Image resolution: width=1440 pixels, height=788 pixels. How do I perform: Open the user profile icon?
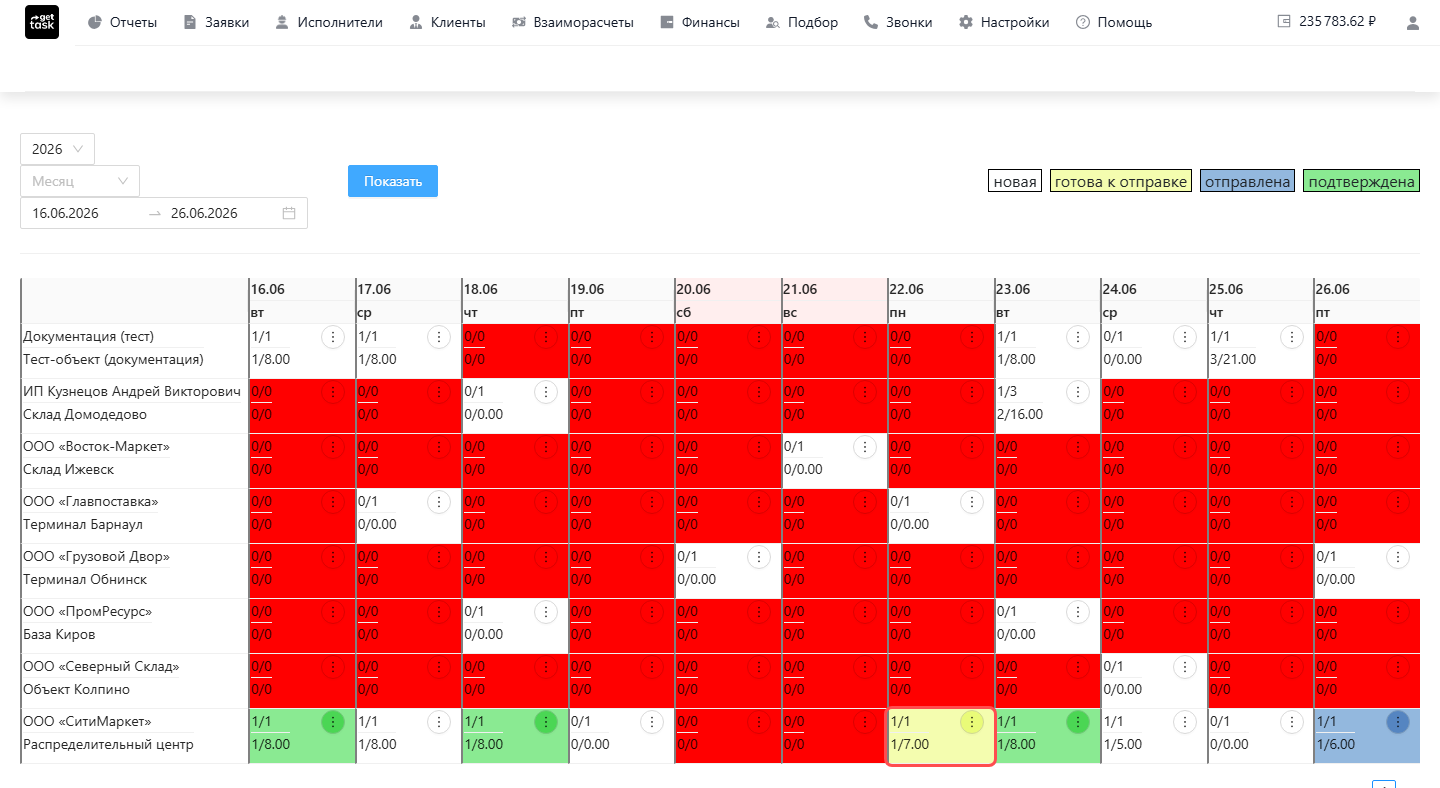click(1413, 22)
